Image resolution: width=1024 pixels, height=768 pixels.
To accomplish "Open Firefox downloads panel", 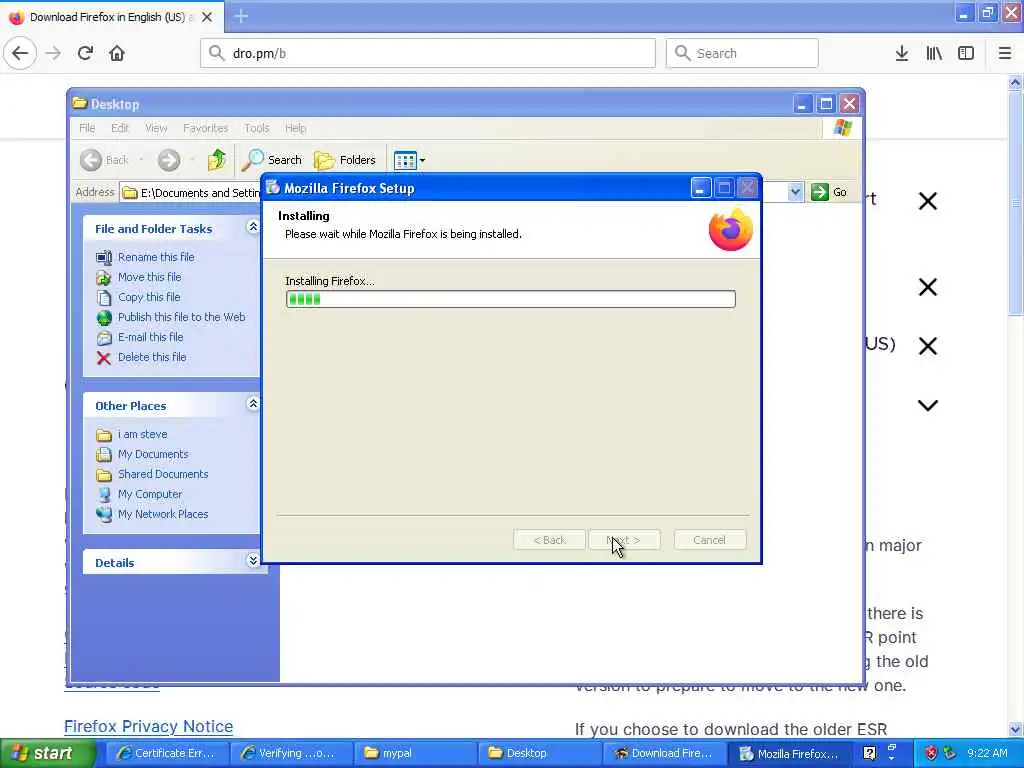I will click(x=902, y=53).
